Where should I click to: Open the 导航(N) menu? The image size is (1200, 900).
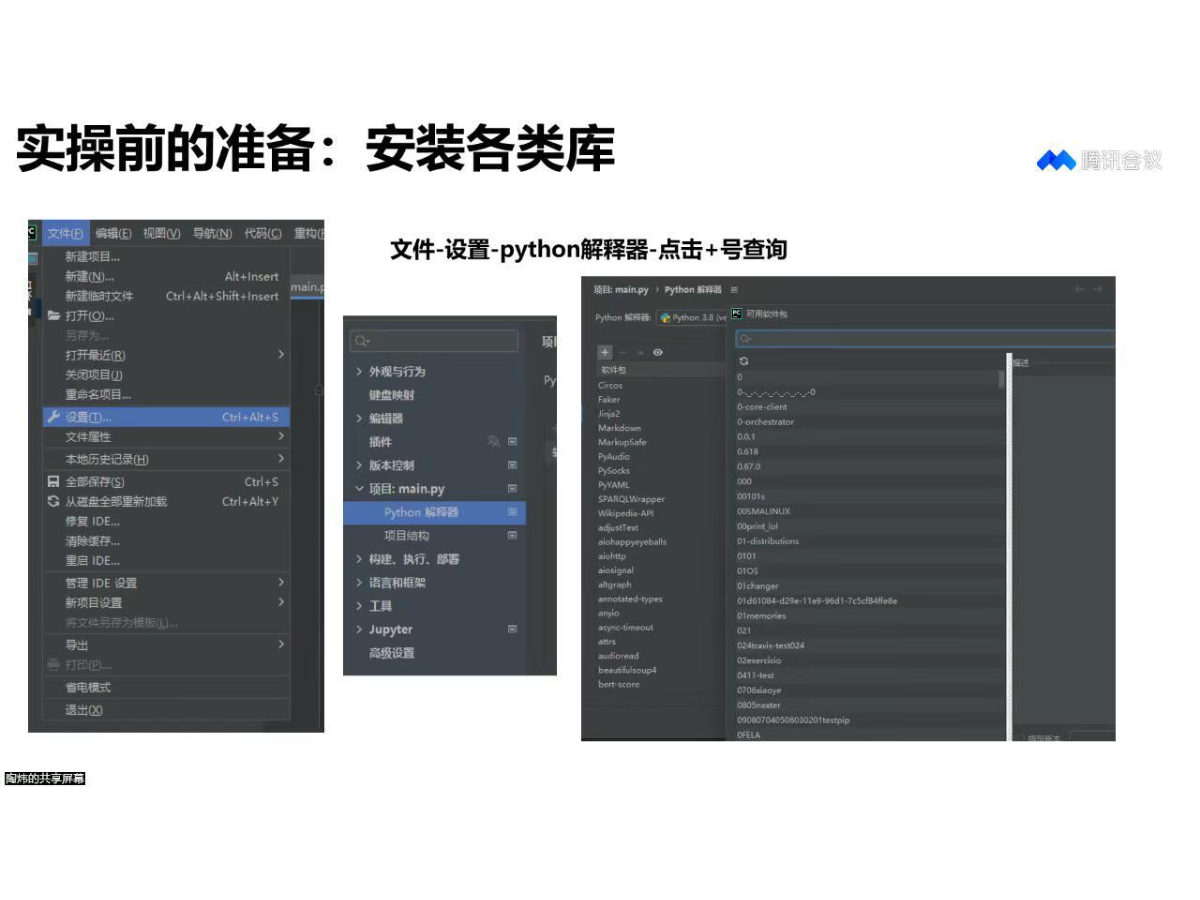[212, 233]
